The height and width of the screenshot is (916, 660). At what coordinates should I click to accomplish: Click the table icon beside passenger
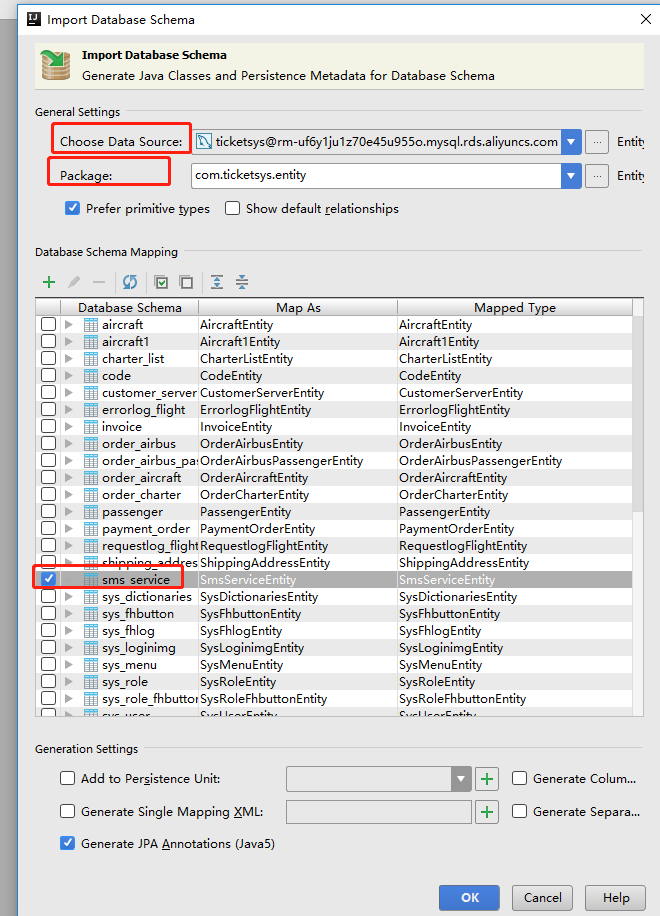point(91,512)
